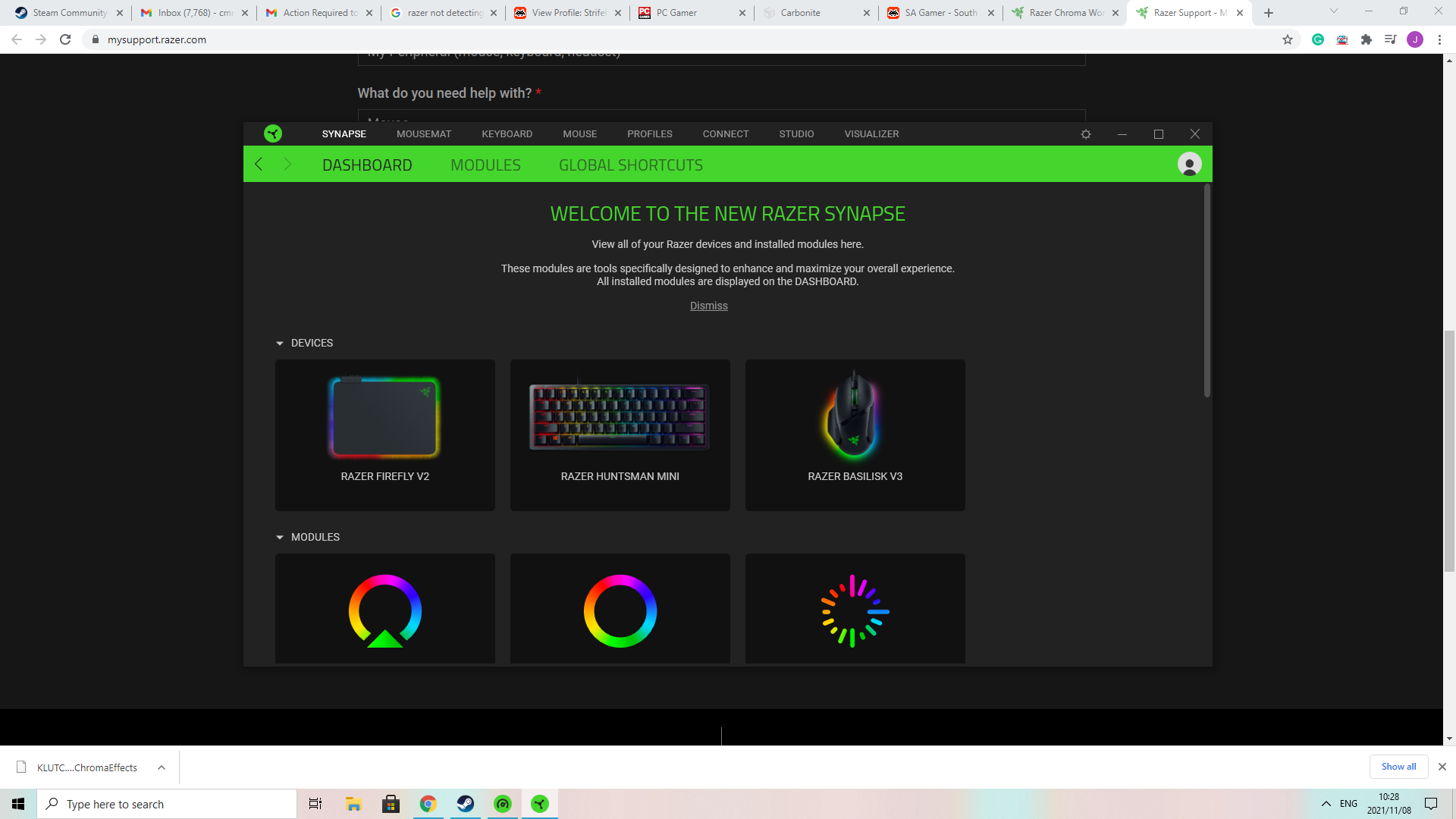Viewport: 1456px width, 819px height.
Task: Open File Explorer from the taskbar
Action: point(353,804)
